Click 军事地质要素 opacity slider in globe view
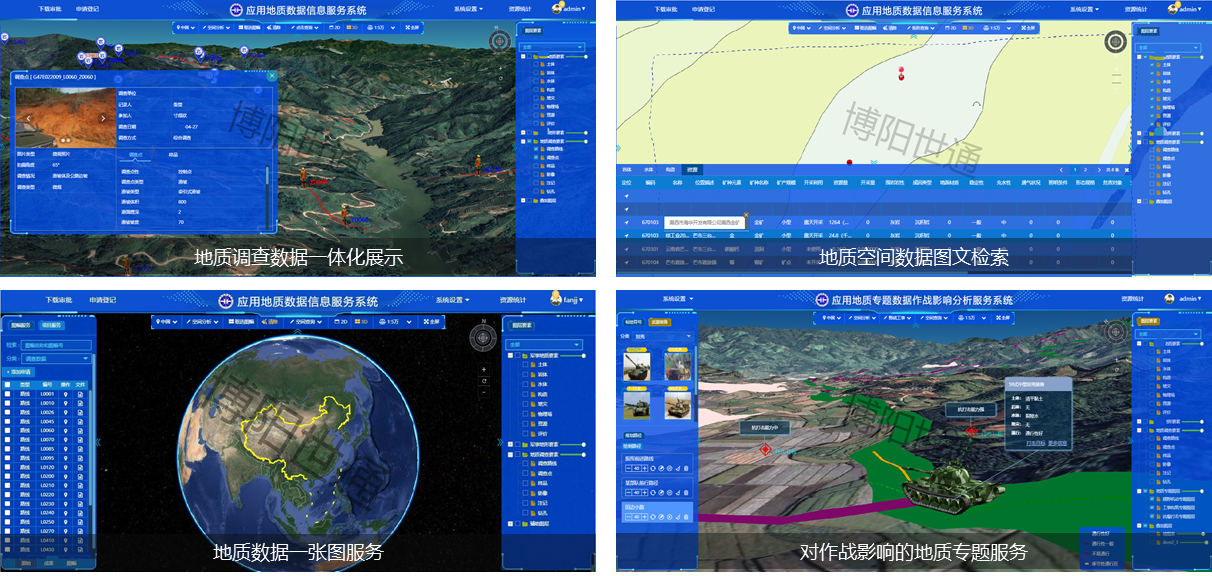The image size is (1212, 576). (575, 355)
